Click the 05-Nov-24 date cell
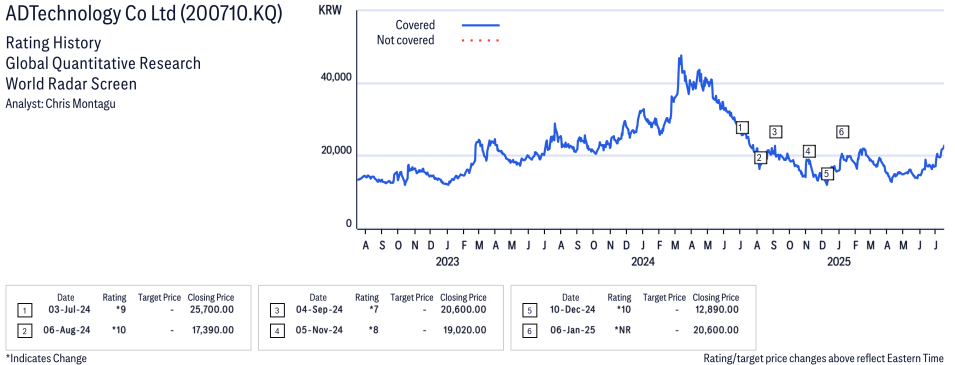Screen dimensions: 955x365 pos(318,330)
